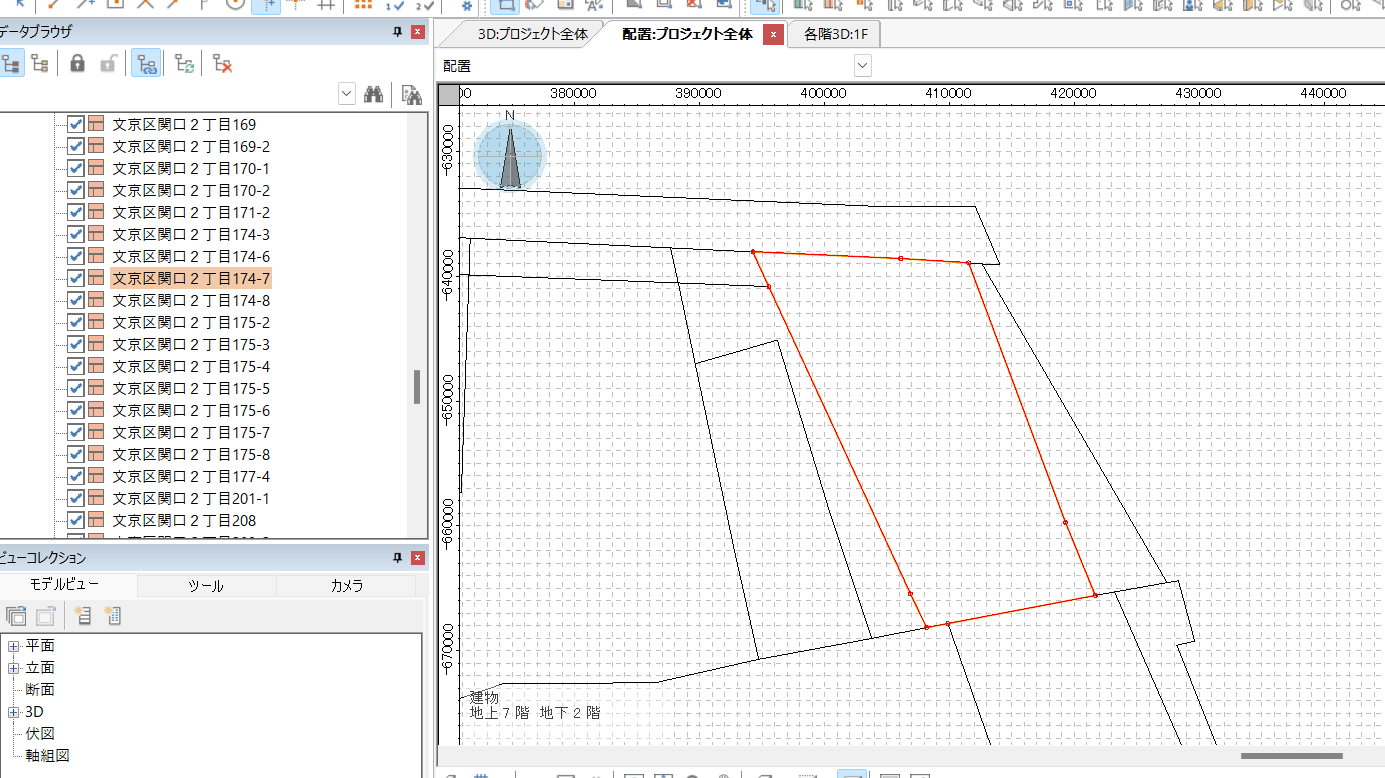Click the horizontal scrollbar thumb under the drawing
This screenshot has width=1385, height=778.
click(1291, 756)
